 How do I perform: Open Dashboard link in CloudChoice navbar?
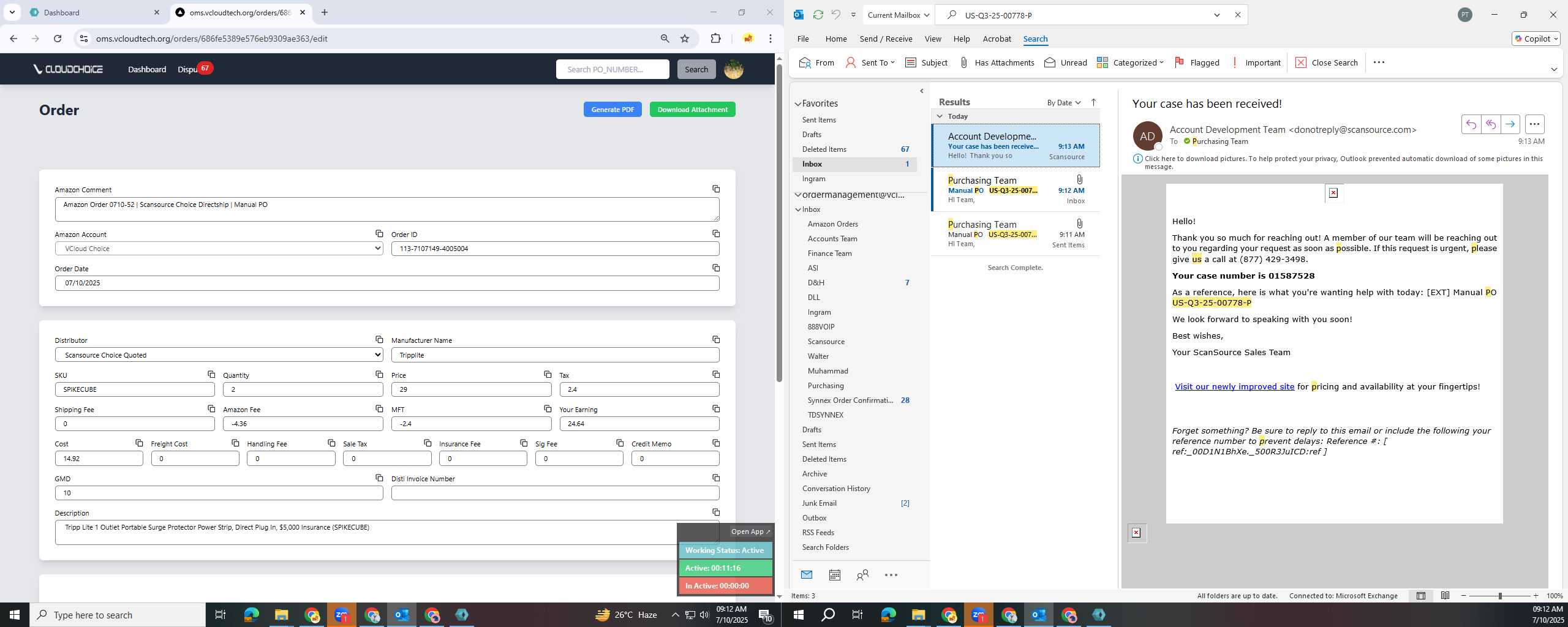(x=147, y=69)
